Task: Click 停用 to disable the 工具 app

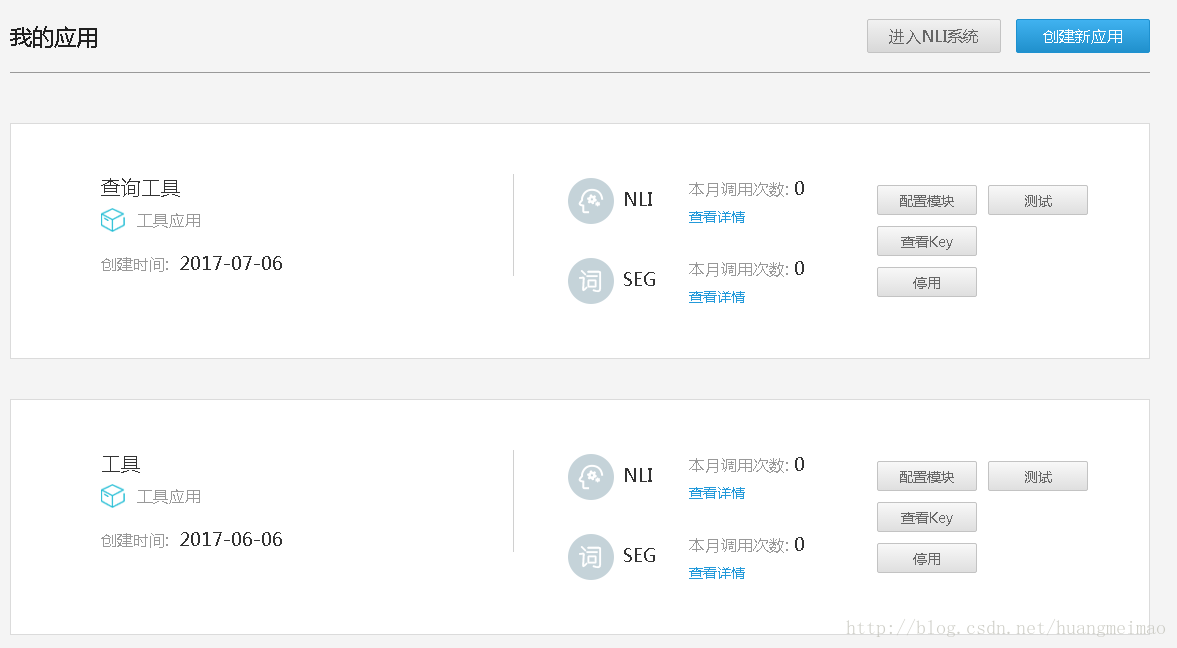Action: click(x=927, y=559)
